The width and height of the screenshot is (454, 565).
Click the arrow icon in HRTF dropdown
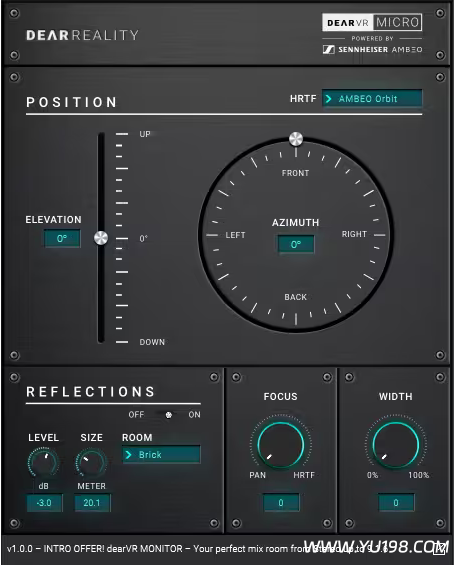pos(328,99)
